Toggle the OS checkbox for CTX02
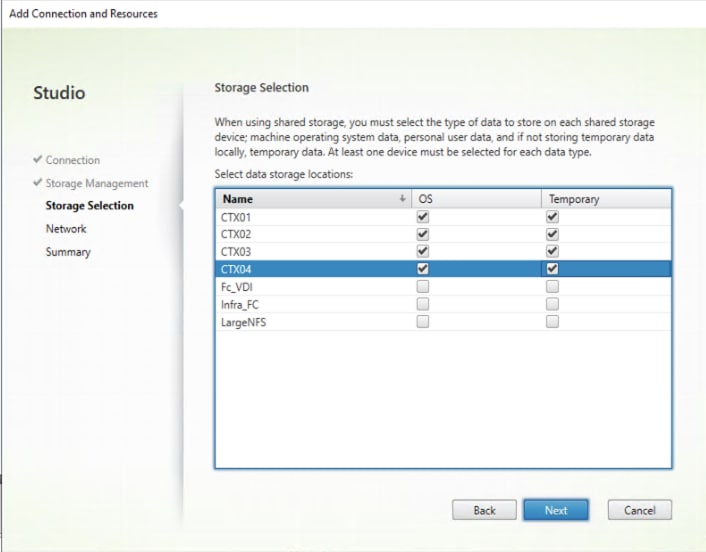Screen dimensions: 706x552 [x=422, y=234]
